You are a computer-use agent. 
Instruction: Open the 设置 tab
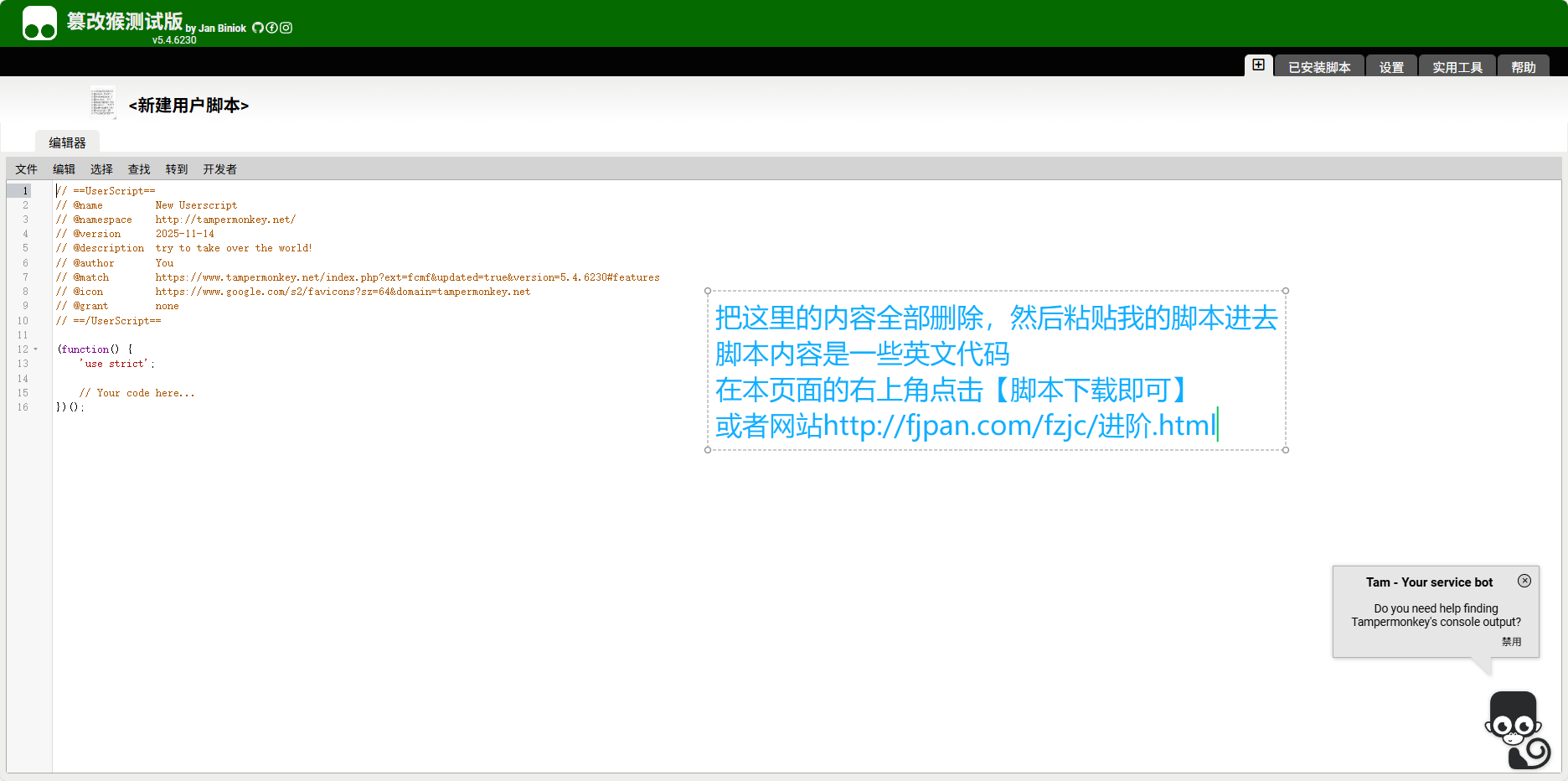[x=1390, y=67]
